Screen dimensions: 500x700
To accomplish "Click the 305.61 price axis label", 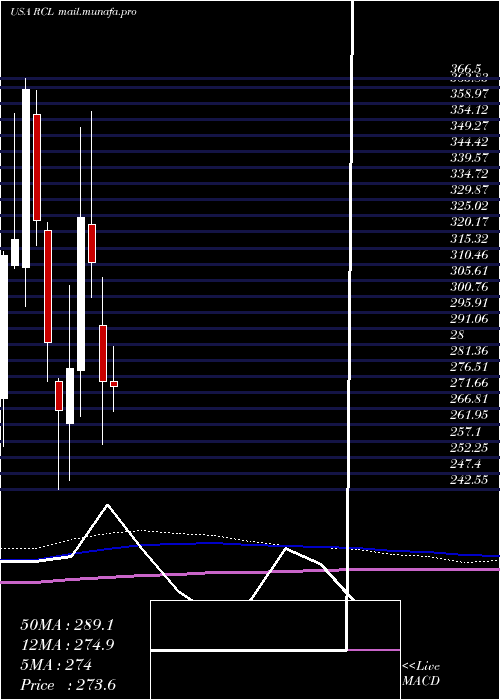I will (x=469, y=271).
